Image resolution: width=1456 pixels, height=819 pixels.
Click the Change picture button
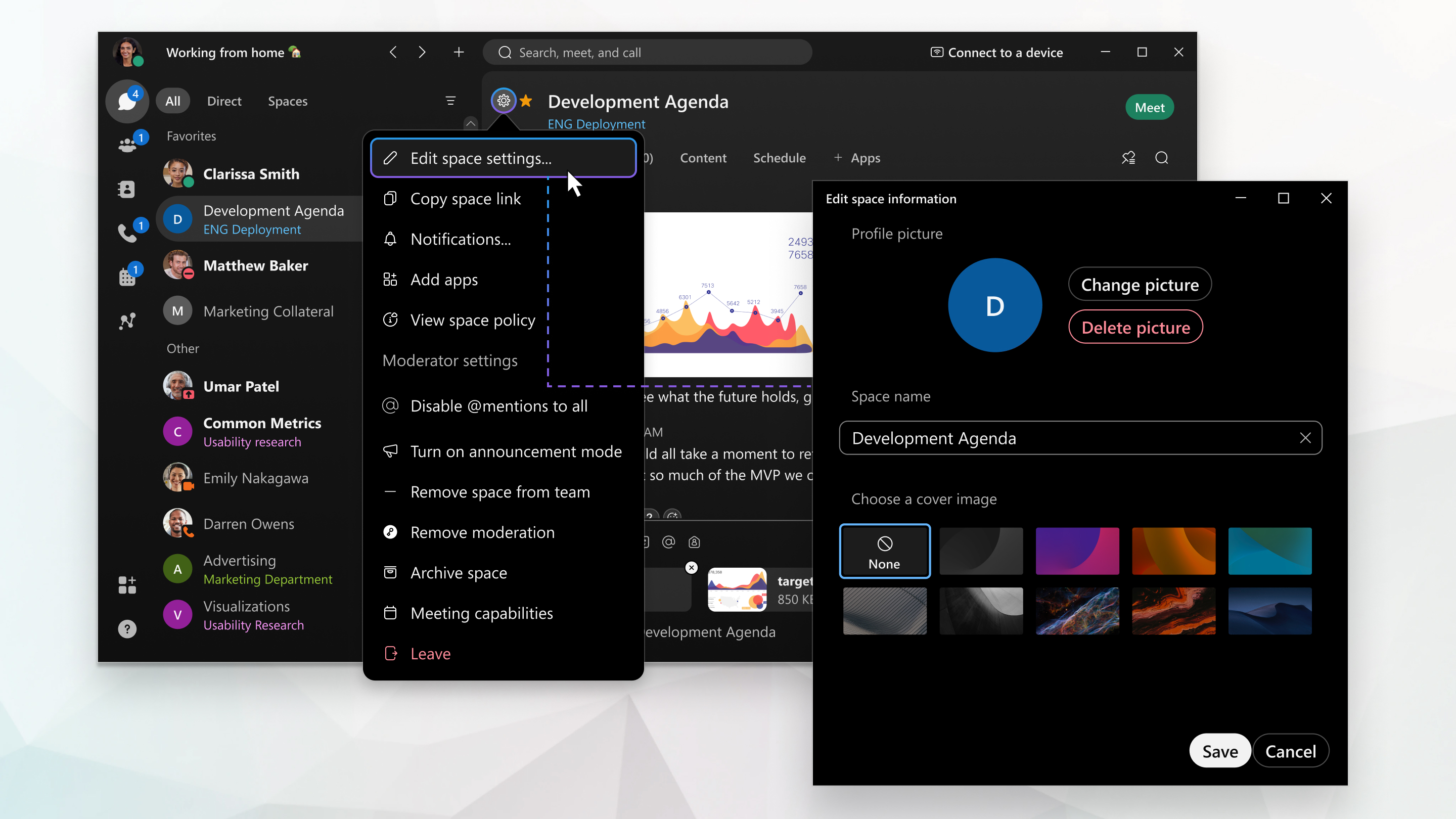[x=1140, y=284]
